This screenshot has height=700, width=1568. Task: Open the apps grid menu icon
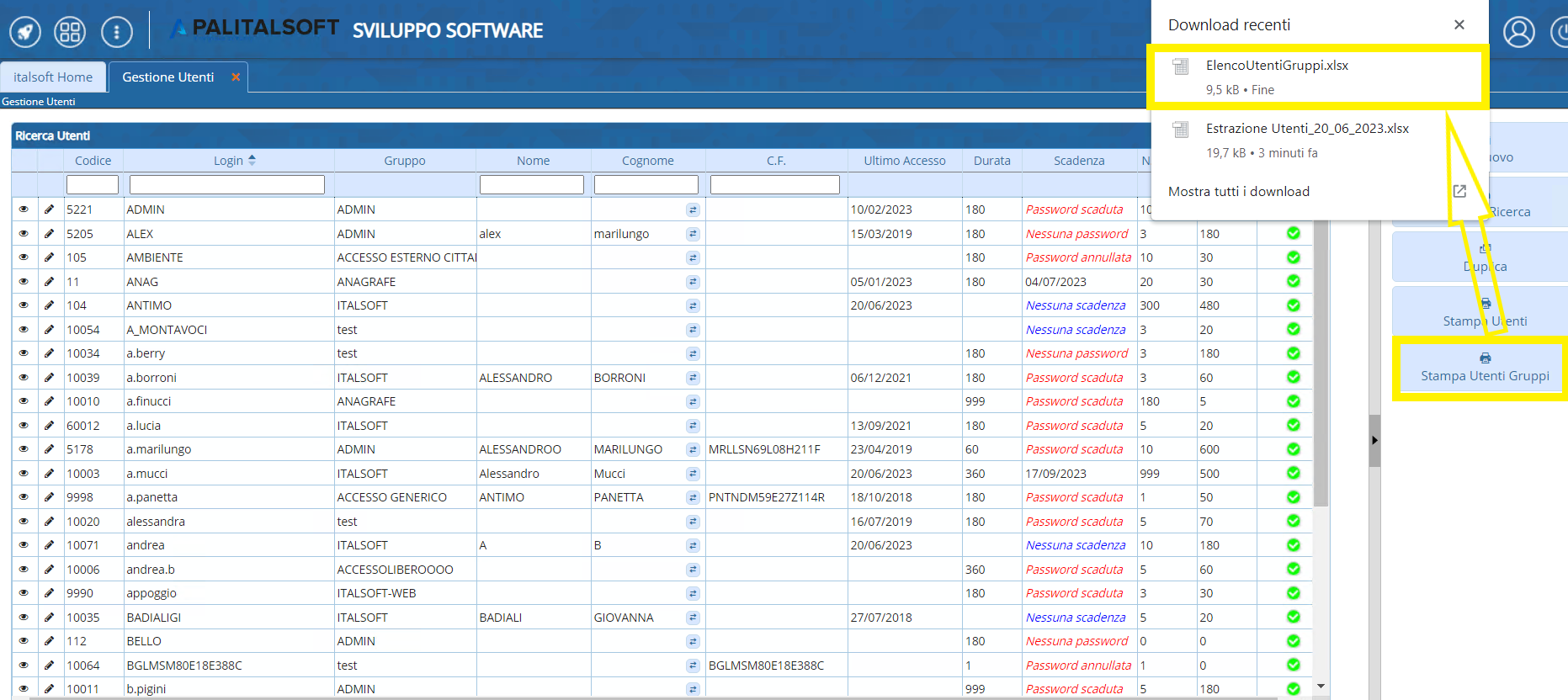(x=70, y=32)
